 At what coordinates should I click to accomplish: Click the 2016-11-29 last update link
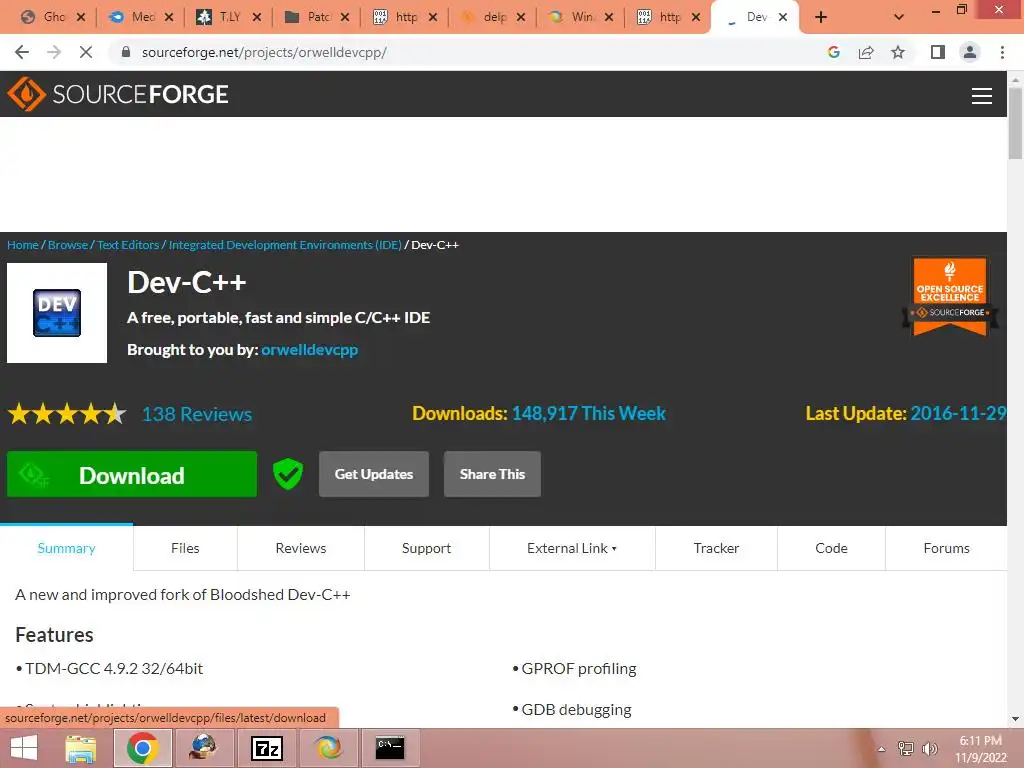coord(958,413)
